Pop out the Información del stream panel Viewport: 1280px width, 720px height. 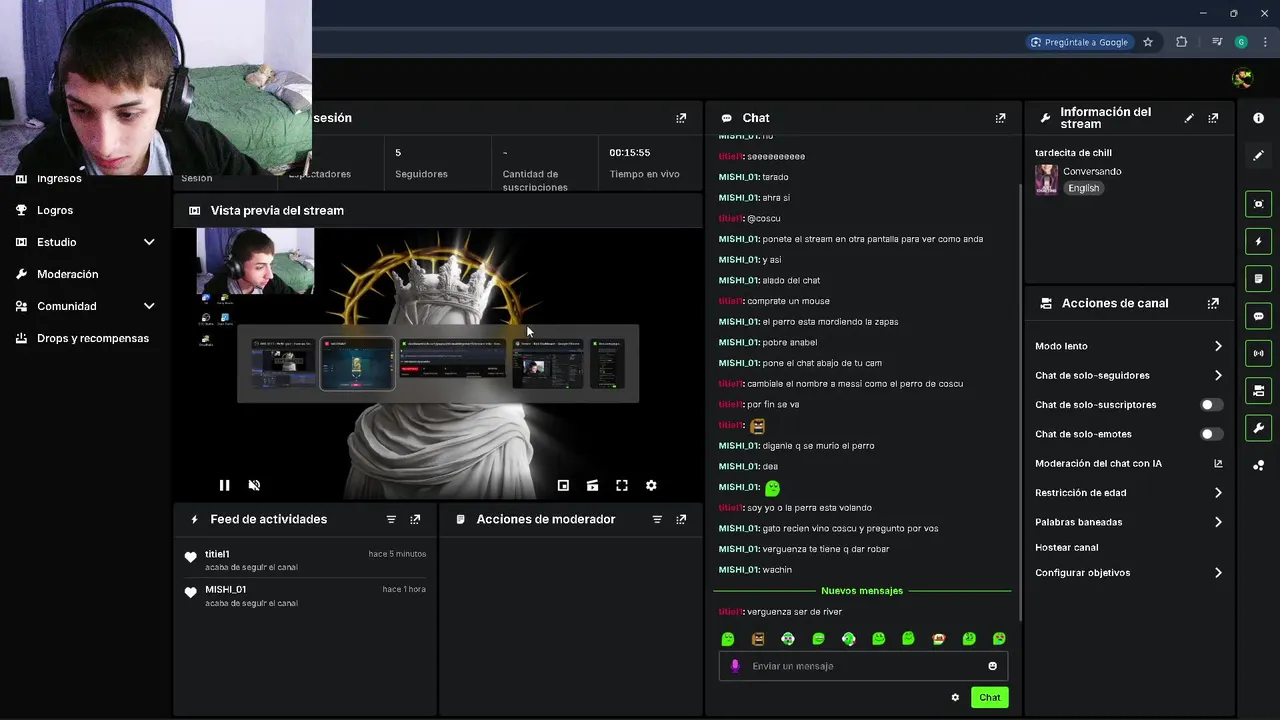click(x=1213, y=118)
